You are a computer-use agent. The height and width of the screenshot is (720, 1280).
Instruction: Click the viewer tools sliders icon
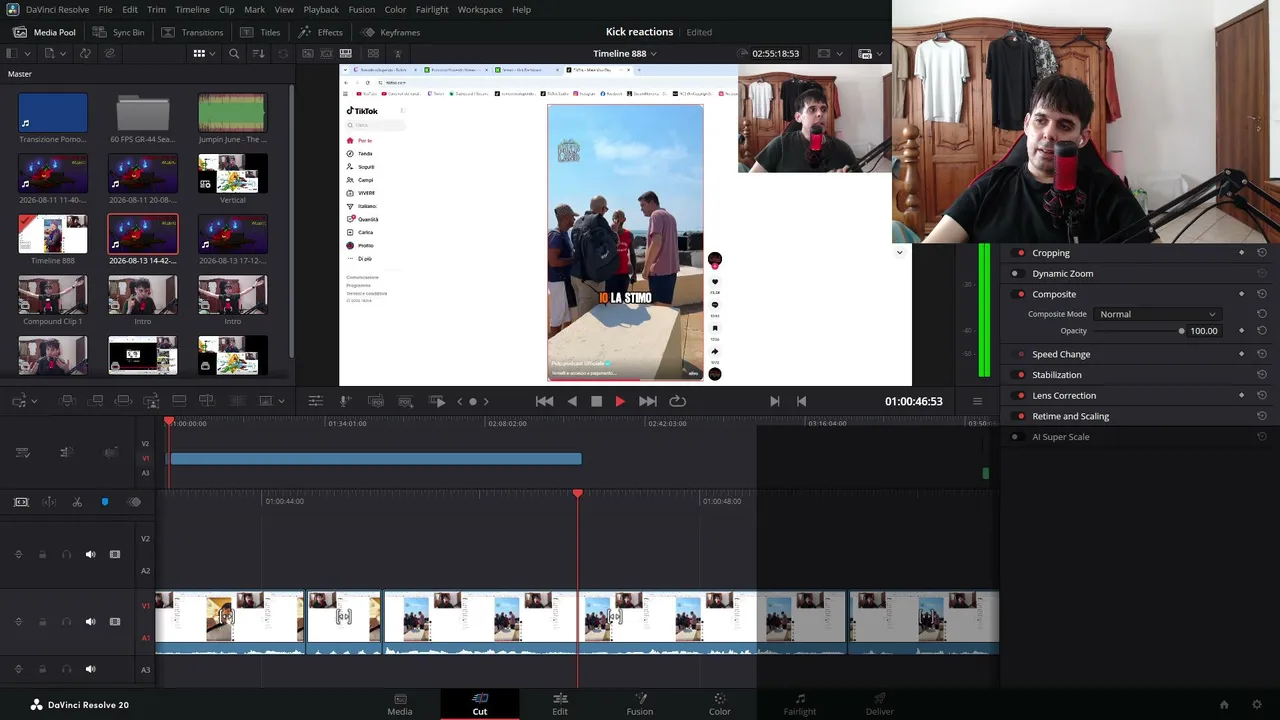pos(315,401)
